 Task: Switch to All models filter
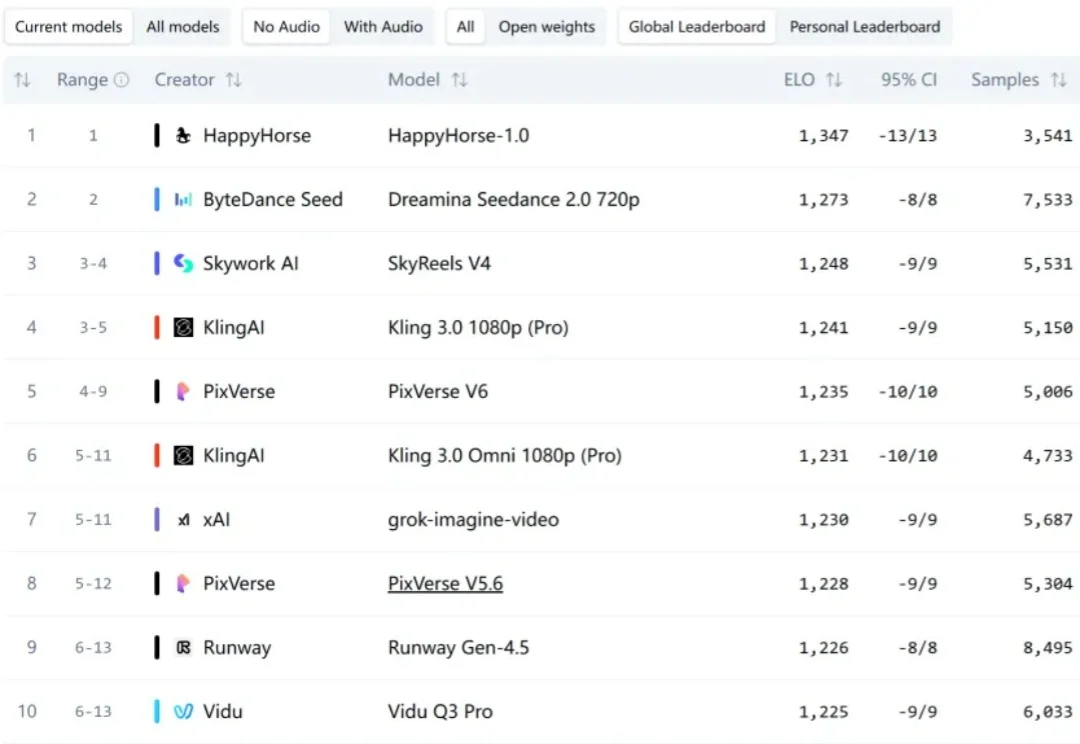click(x=183, y=27)
